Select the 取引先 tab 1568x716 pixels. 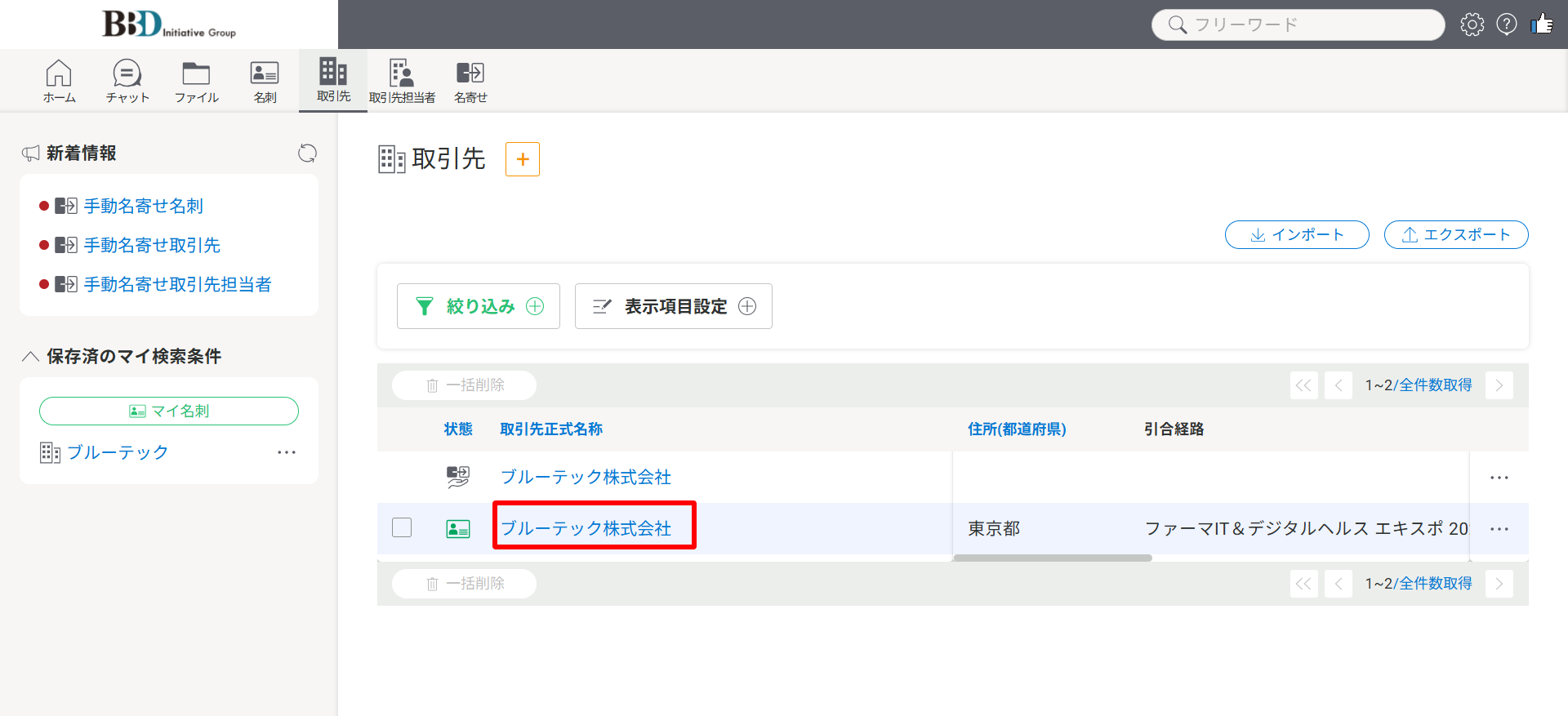point(333,80)
